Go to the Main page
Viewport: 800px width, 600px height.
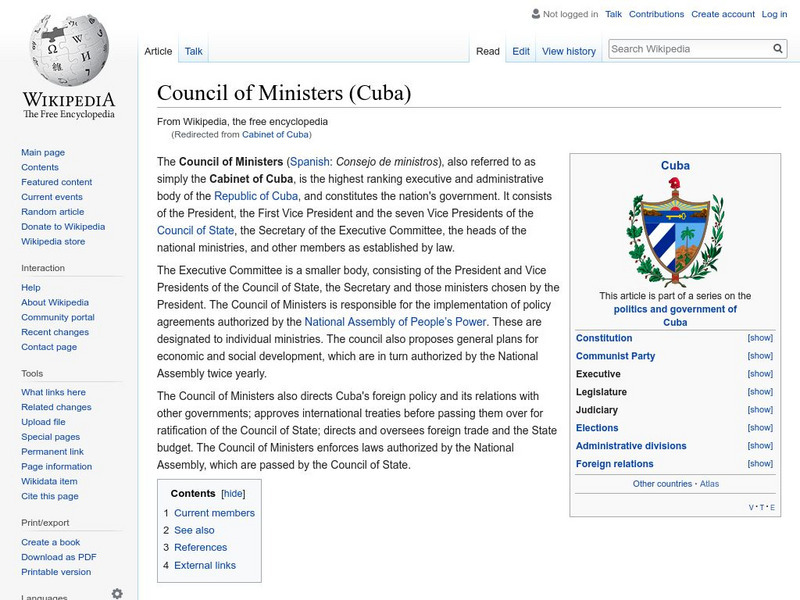43,152
